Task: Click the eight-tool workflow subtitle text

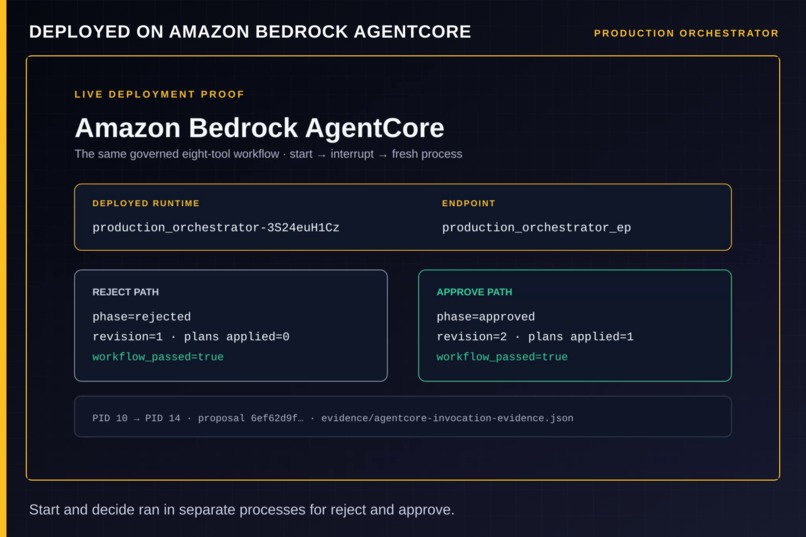Action: point(268,154)
